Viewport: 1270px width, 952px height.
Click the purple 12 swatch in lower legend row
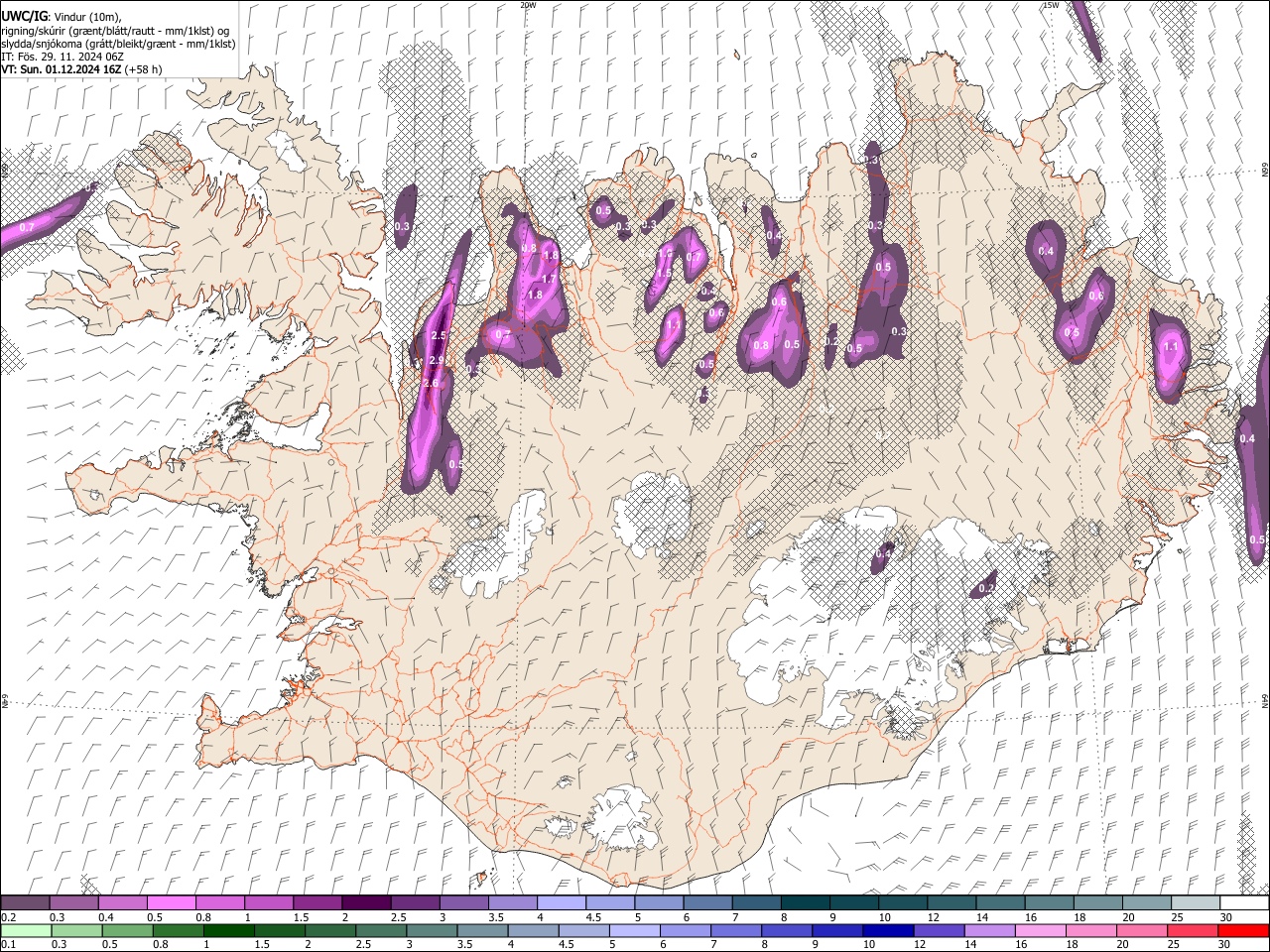coord(939,930)
